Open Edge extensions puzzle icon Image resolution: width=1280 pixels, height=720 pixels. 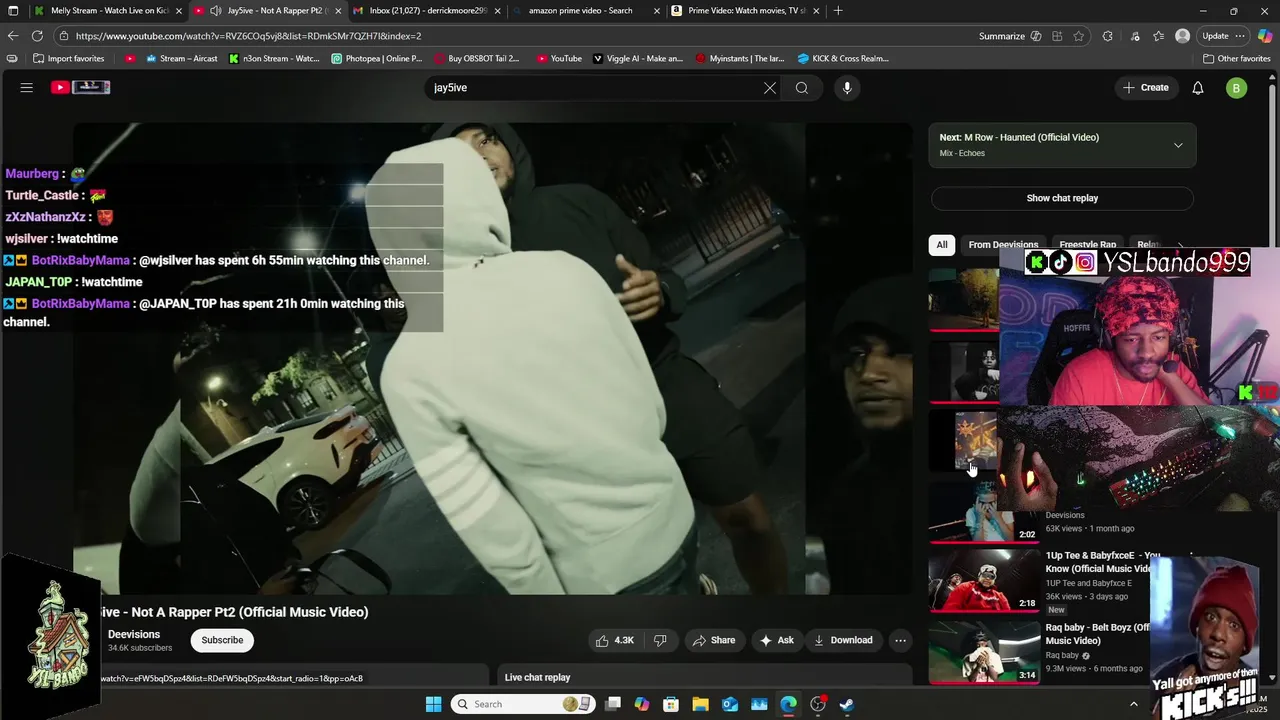tap(1107, 36)
